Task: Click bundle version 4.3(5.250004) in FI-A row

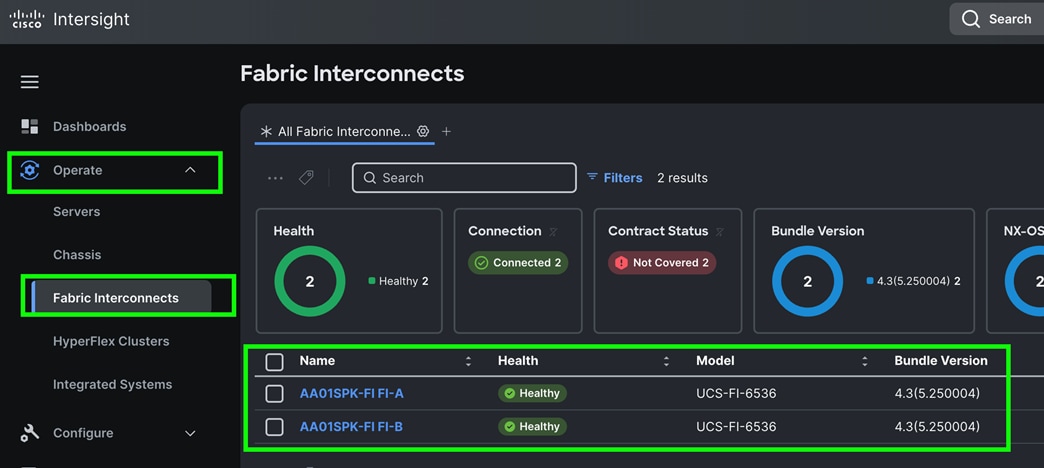Action: 937,393
